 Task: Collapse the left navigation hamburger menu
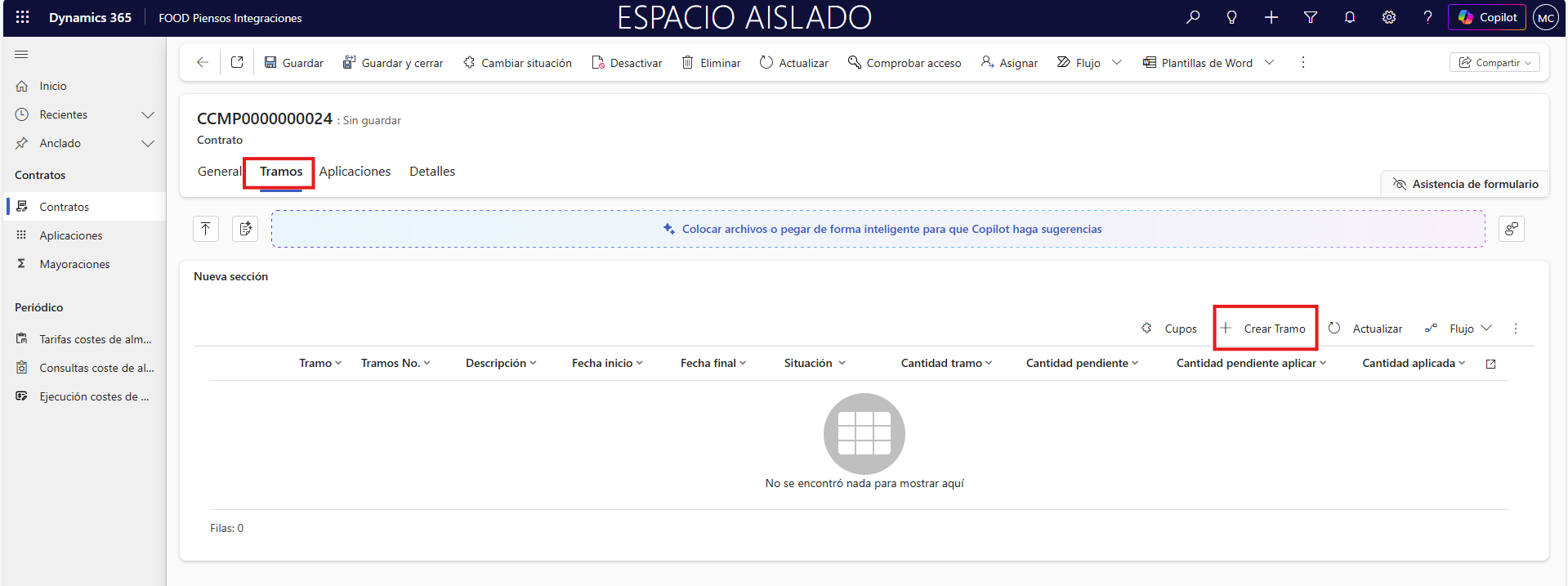(21, 55)
